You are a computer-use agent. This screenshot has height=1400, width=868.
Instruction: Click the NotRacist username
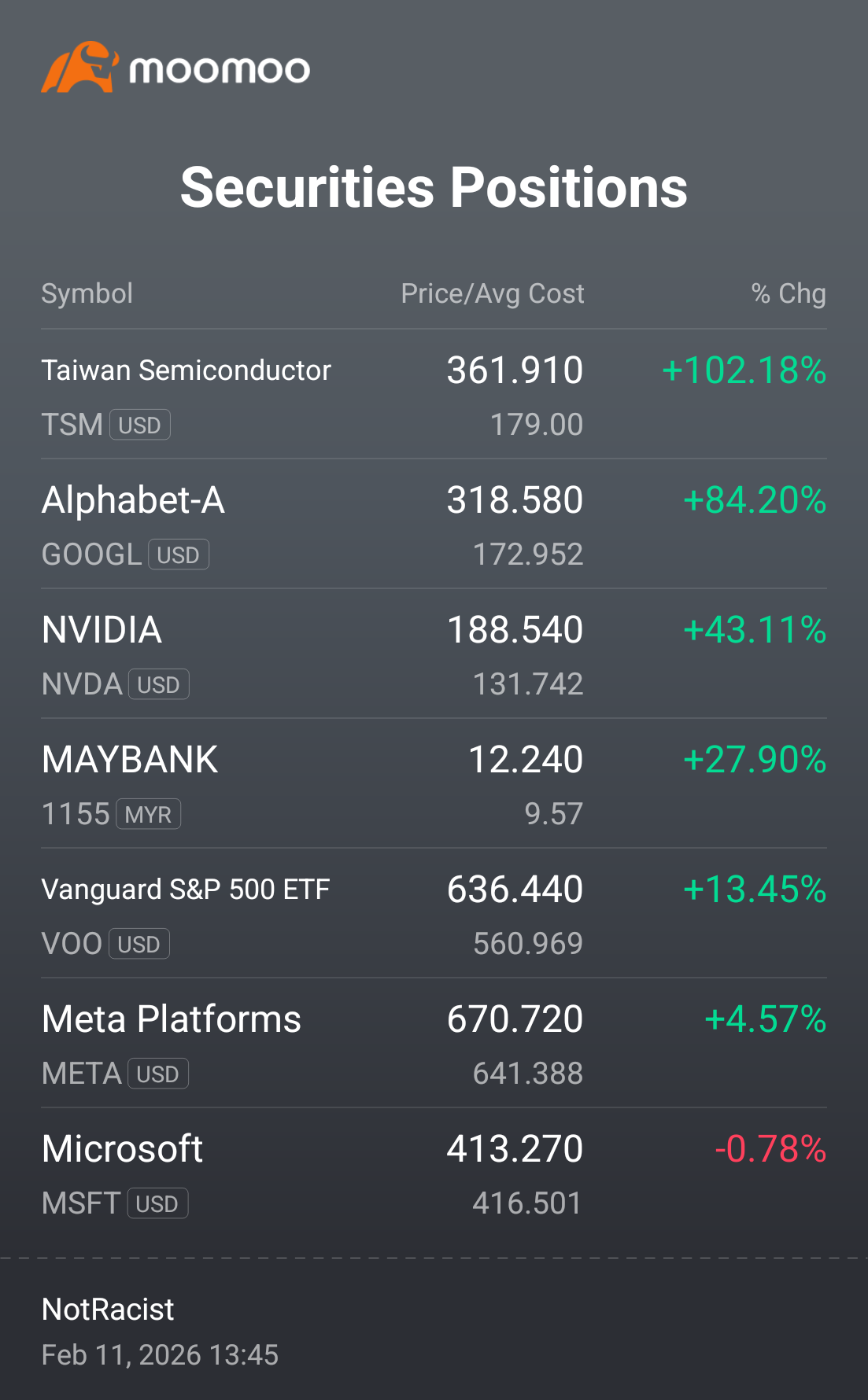(x=108, y=1310)
